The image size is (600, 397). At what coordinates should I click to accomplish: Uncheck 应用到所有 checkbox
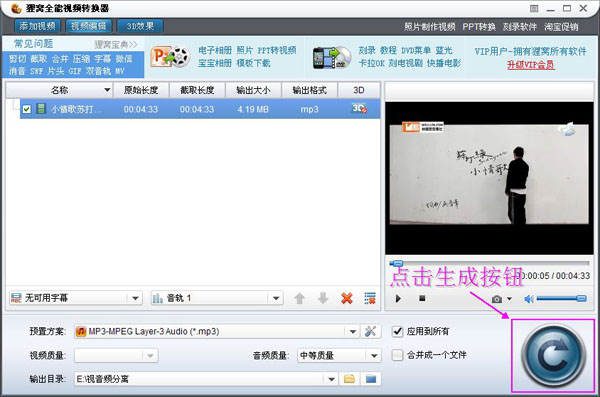pos(398,331)
